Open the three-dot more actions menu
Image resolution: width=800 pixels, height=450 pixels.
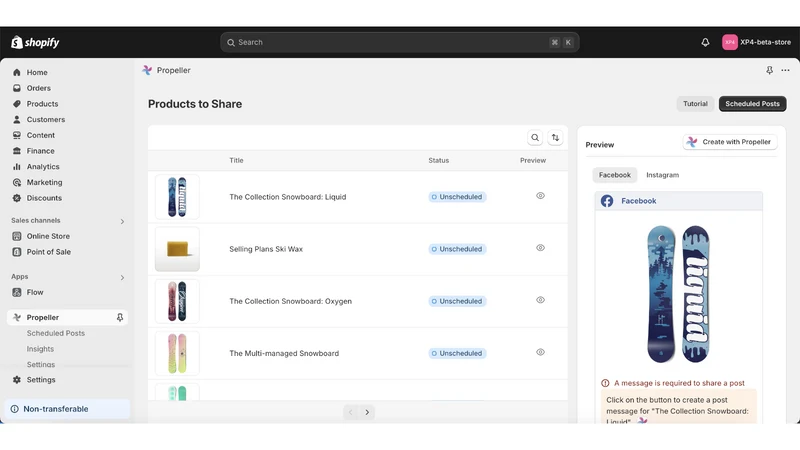pyautogui.click(x=785, y=70)
